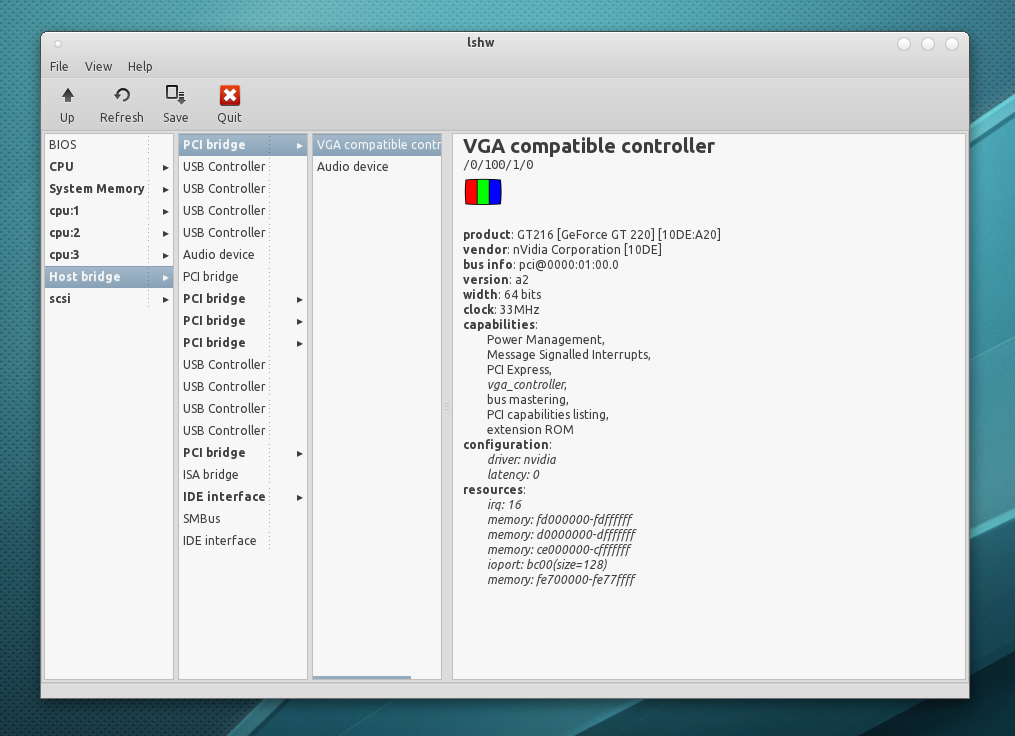Expand the cpu:3 arrow
The image size is (1015, 736).
166,255
